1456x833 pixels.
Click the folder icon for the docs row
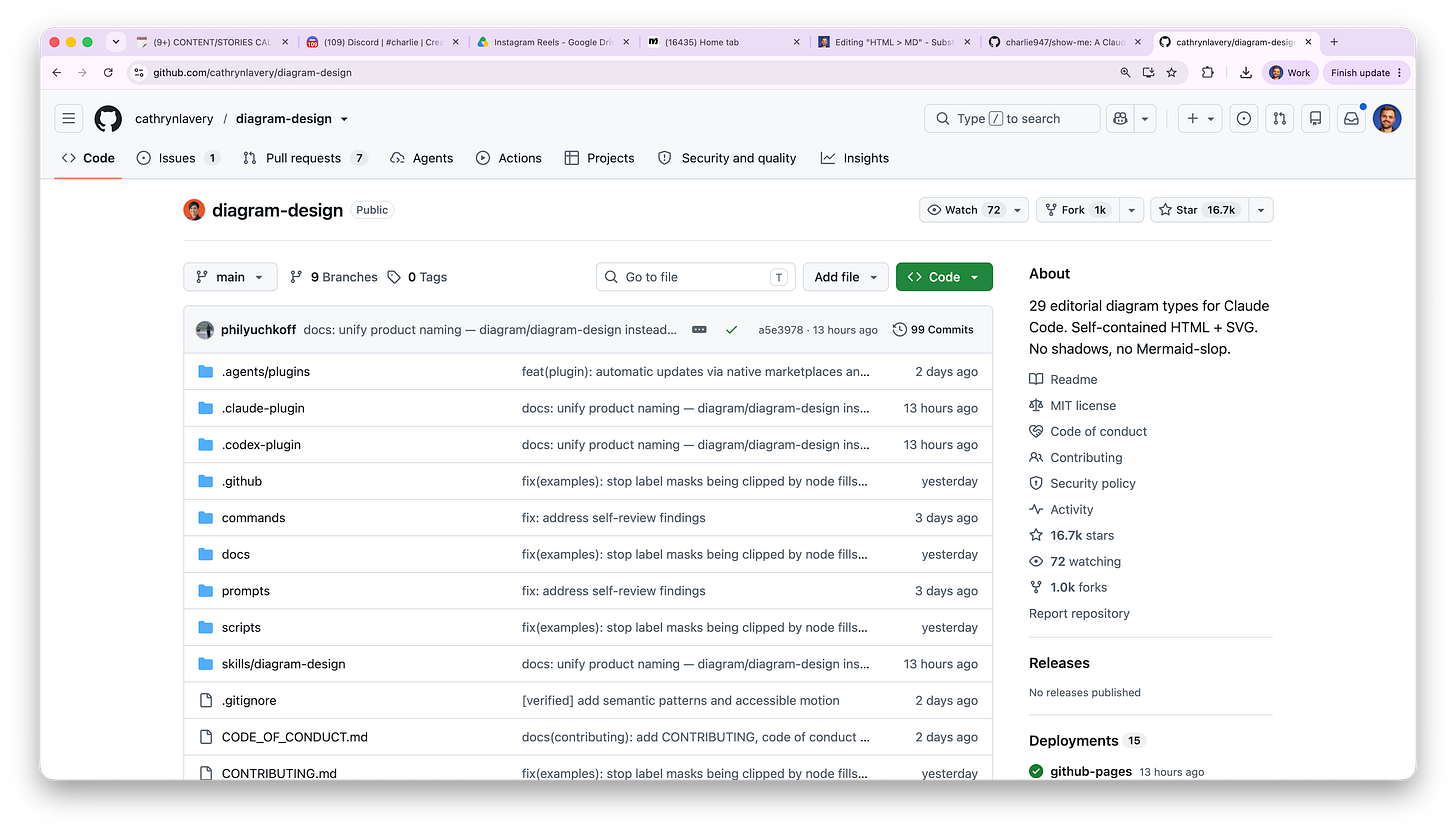(x=206, y=554)
